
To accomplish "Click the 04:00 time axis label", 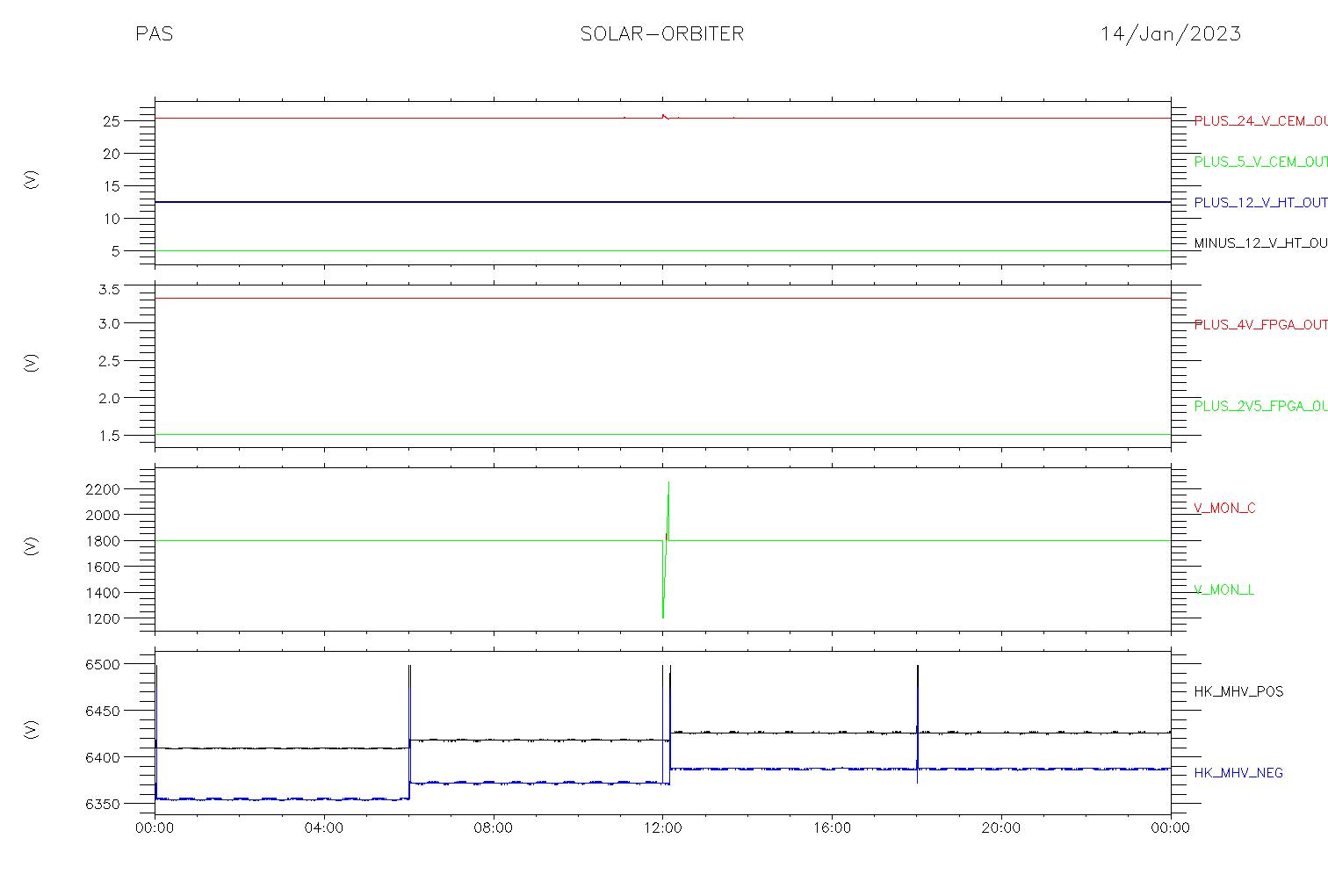I will coord(324,827).
